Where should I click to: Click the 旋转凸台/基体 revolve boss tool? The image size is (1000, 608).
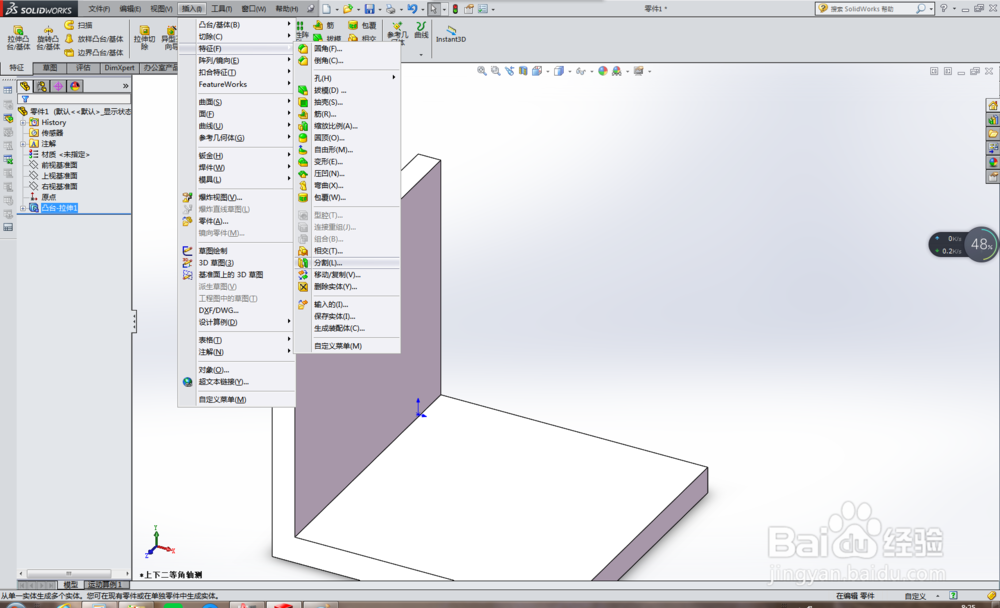(x=48, y=38)
